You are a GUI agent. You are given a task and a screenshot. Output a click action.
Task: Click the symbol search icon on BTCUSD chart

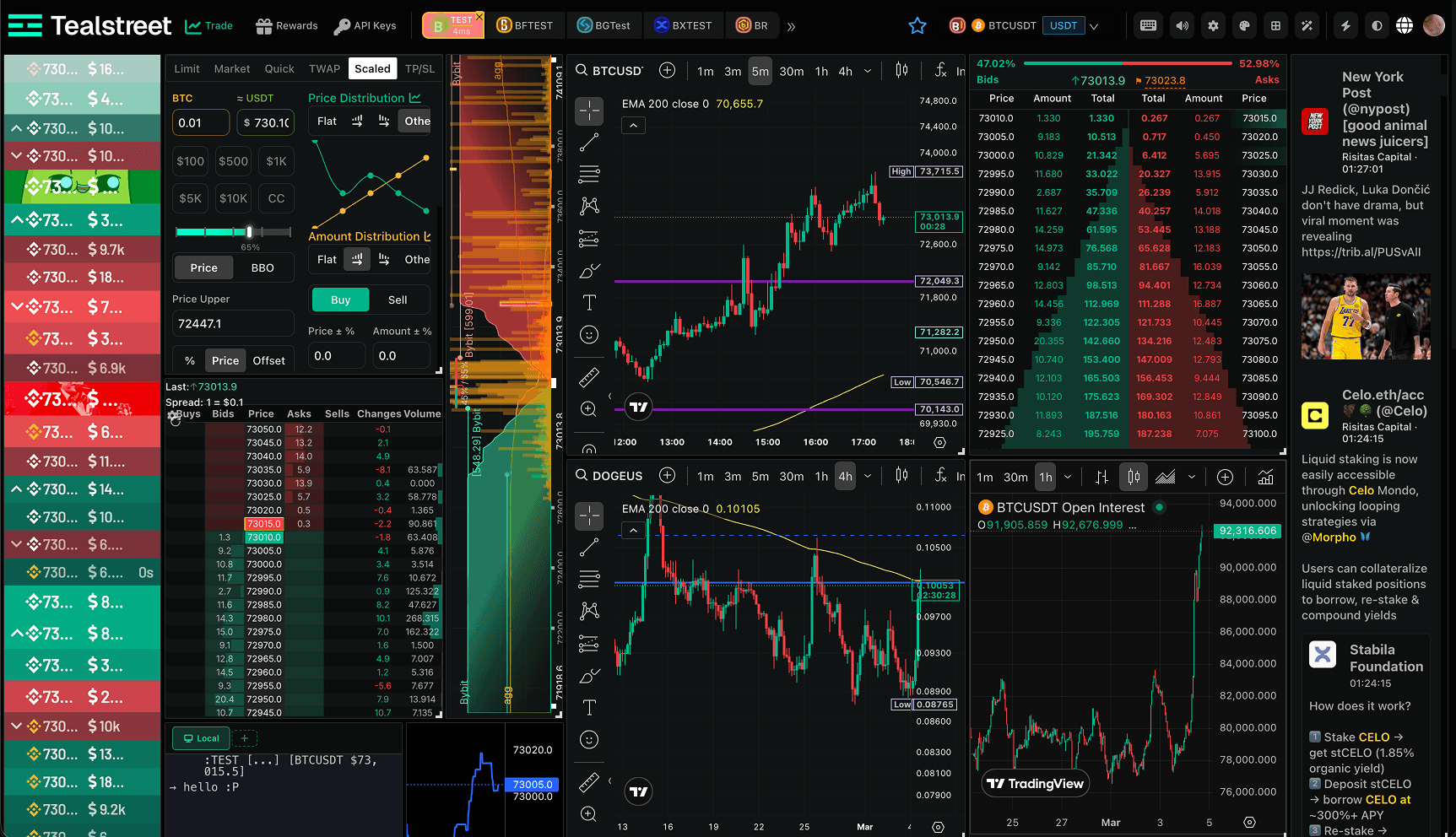582,70
